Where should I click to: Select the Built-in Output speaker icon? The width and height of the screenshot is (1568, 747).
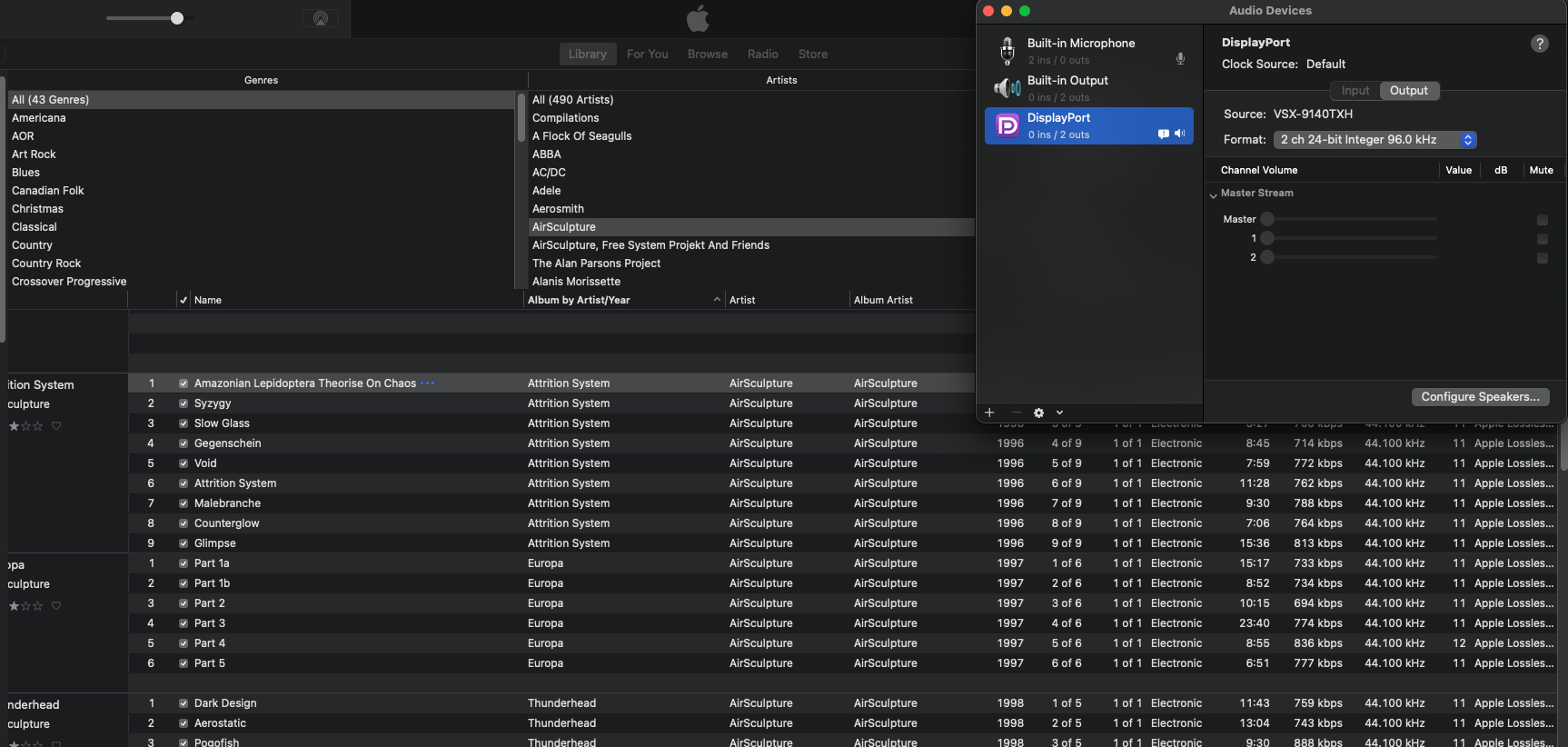coord(1007,88)
